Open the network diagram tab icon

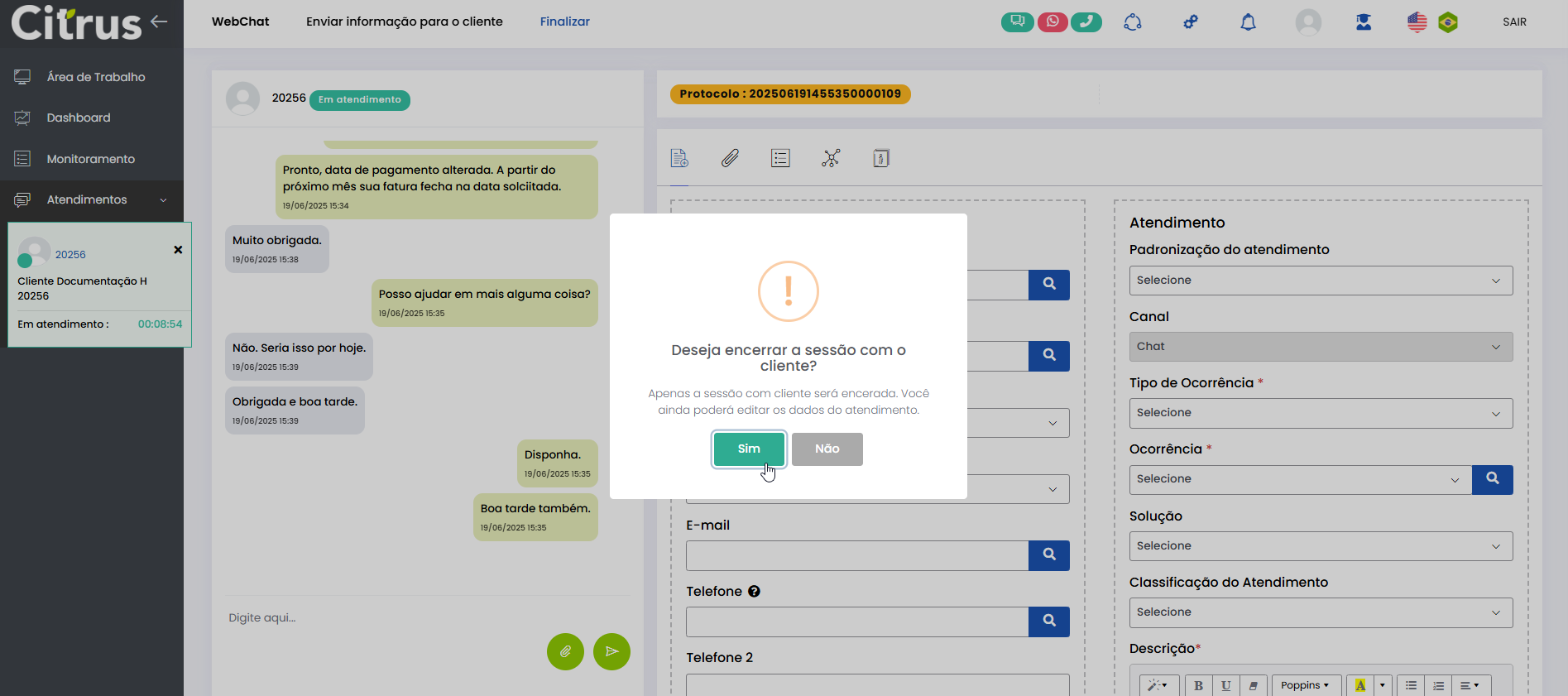point(831,158)
